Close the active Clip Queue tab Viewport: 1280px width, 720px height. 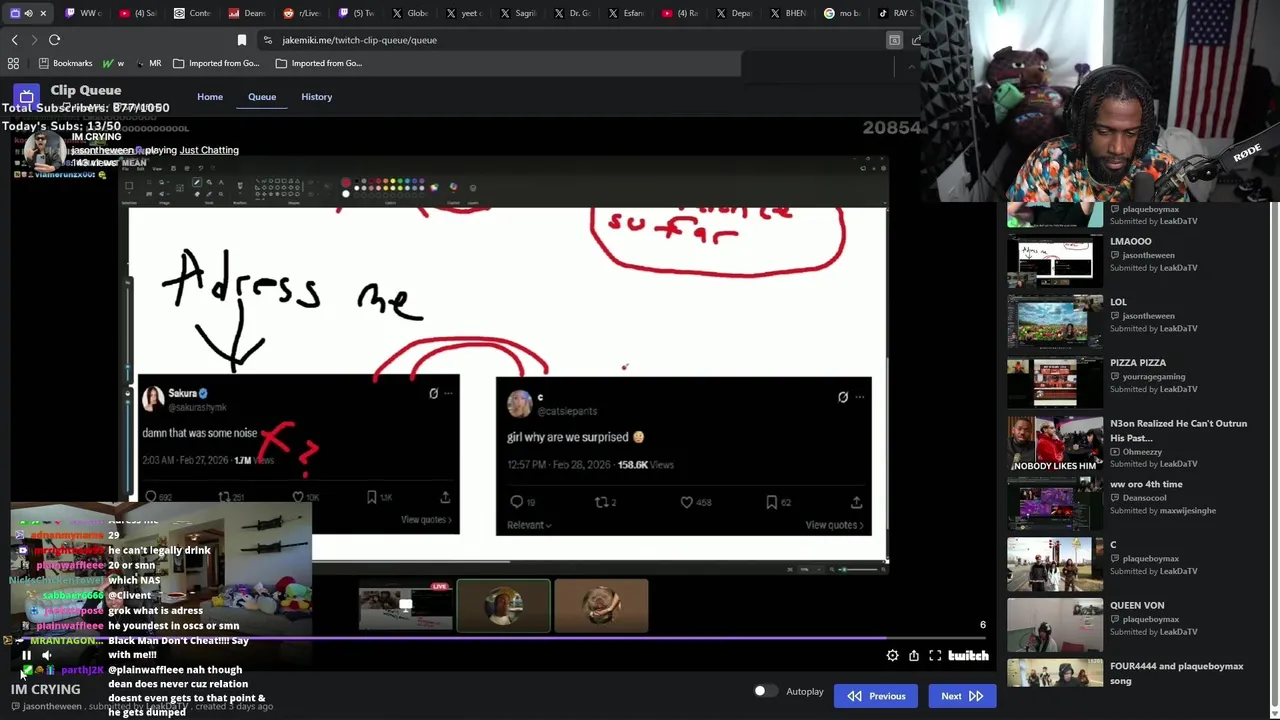pos(43,13)
